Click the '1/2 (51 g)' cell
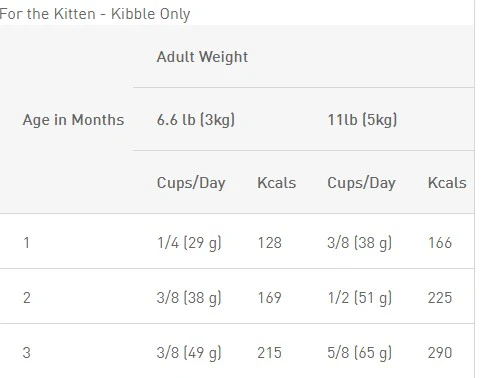 click(359, 298)
